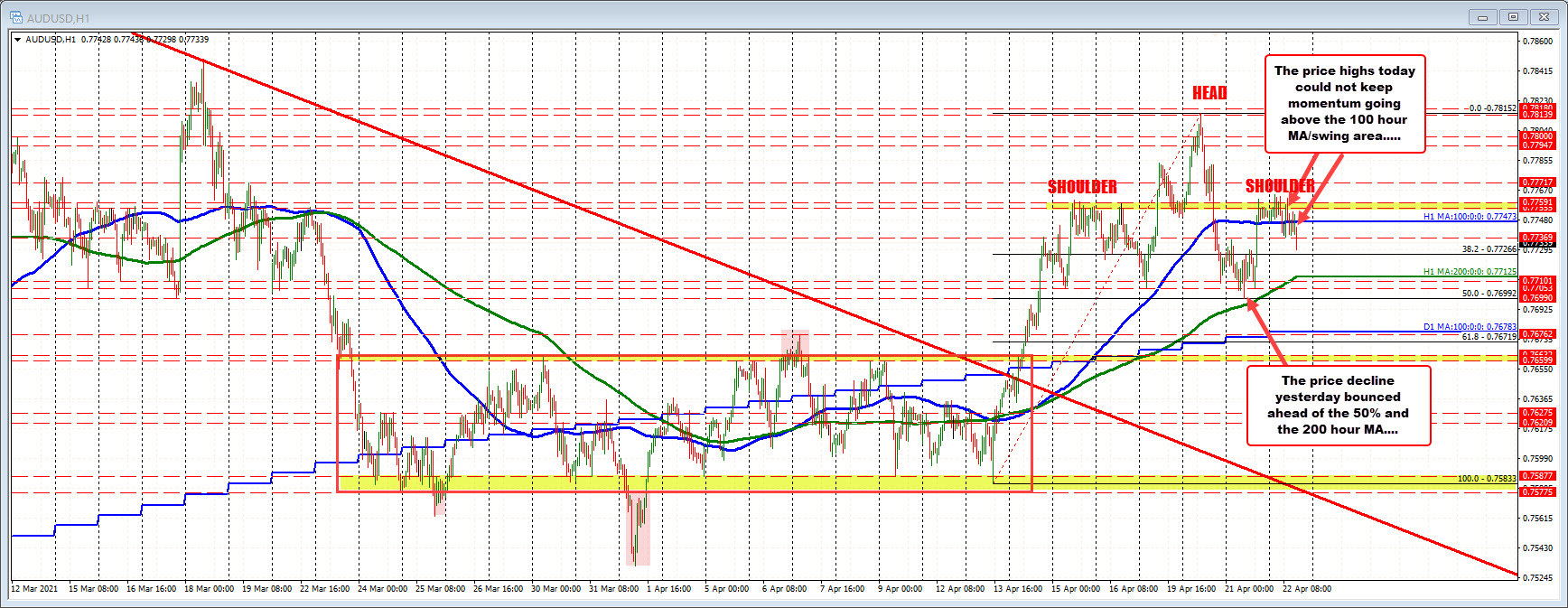Image resolution: width=1568 pixels, height=608 pixels.
Task: Click the 0.78415 price scale value
Action: click(x=1538, y=71)
